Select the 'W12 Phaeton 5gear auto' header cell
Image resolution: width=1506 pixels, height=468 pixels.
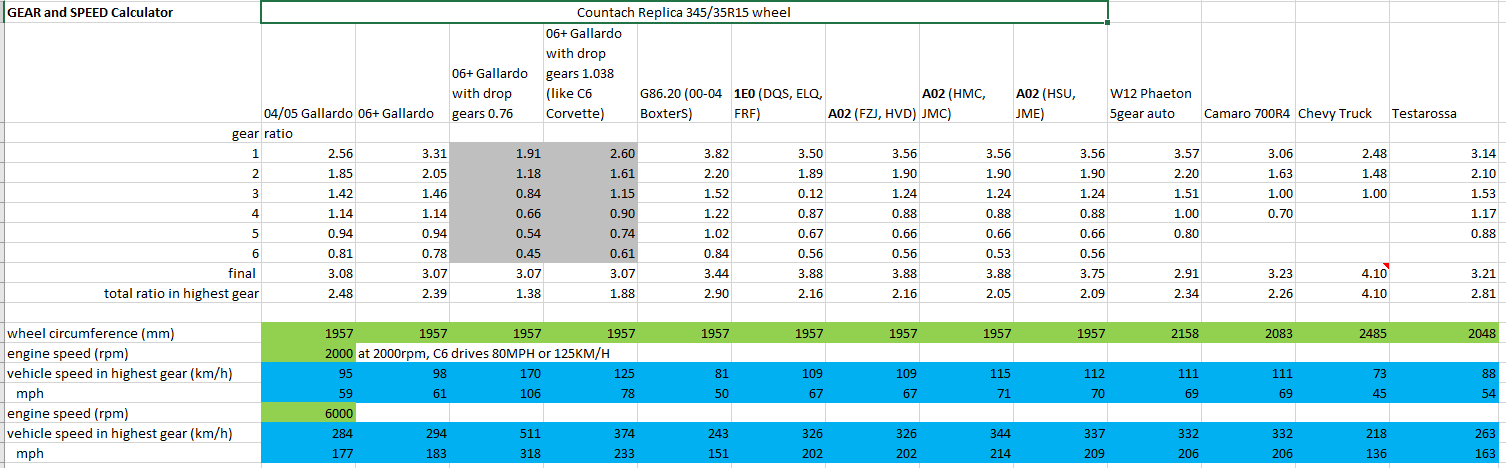[1154, 73]
